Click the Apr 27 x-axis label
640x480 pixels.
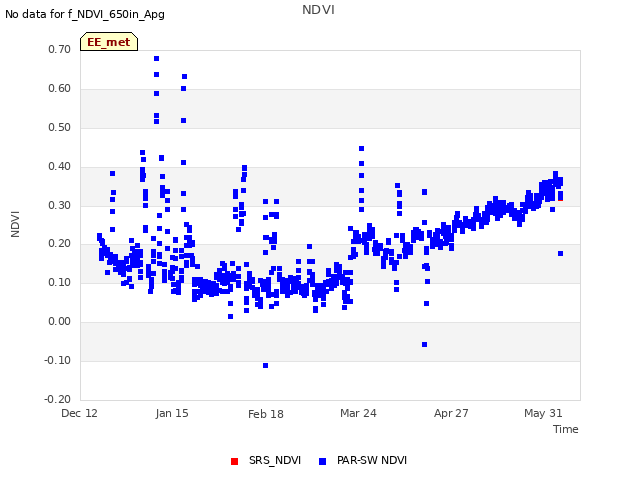tap(451, 413)
